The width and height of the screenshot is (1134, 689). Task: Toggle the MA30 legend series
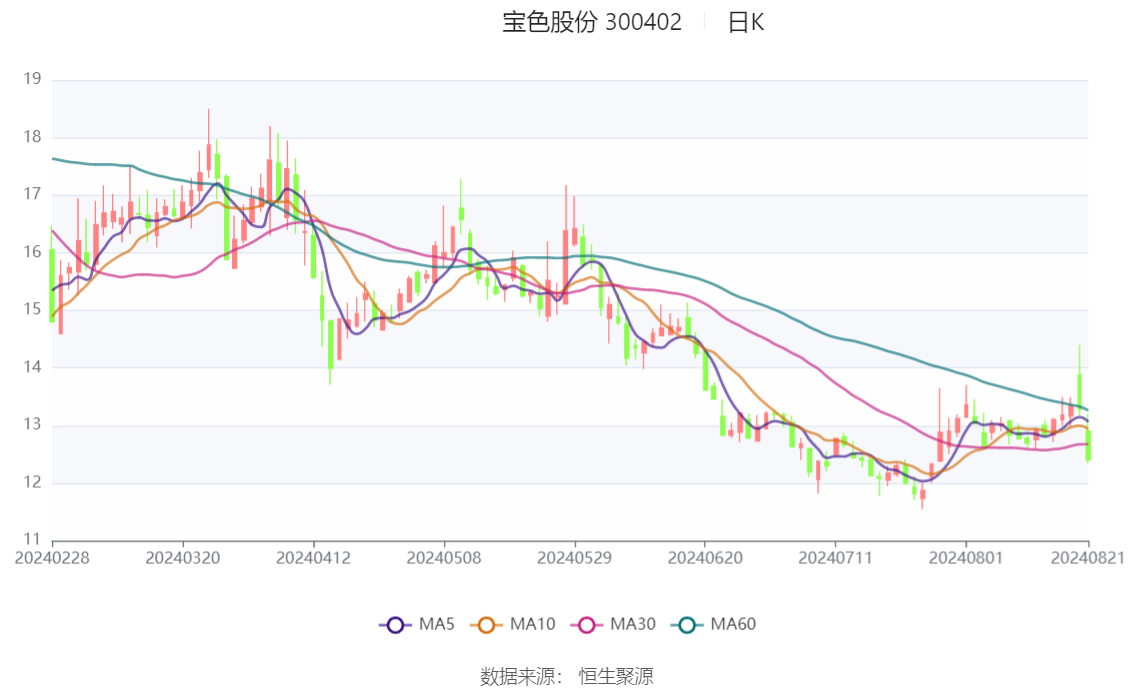pos(613,624)
